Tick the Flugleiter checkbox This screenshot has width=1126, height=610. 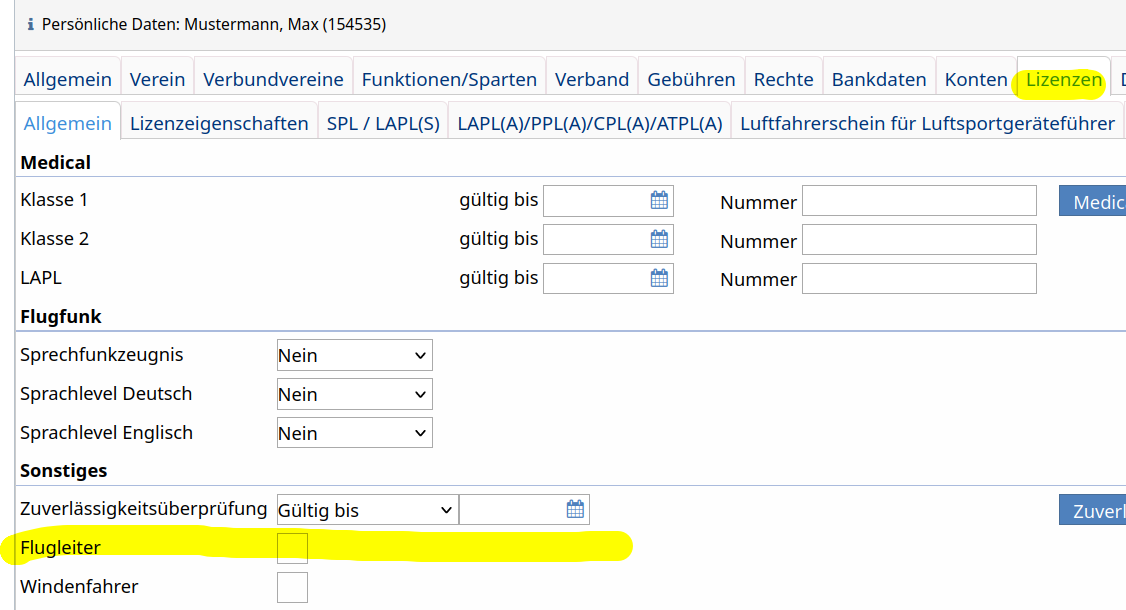click(x=292, y=548)
